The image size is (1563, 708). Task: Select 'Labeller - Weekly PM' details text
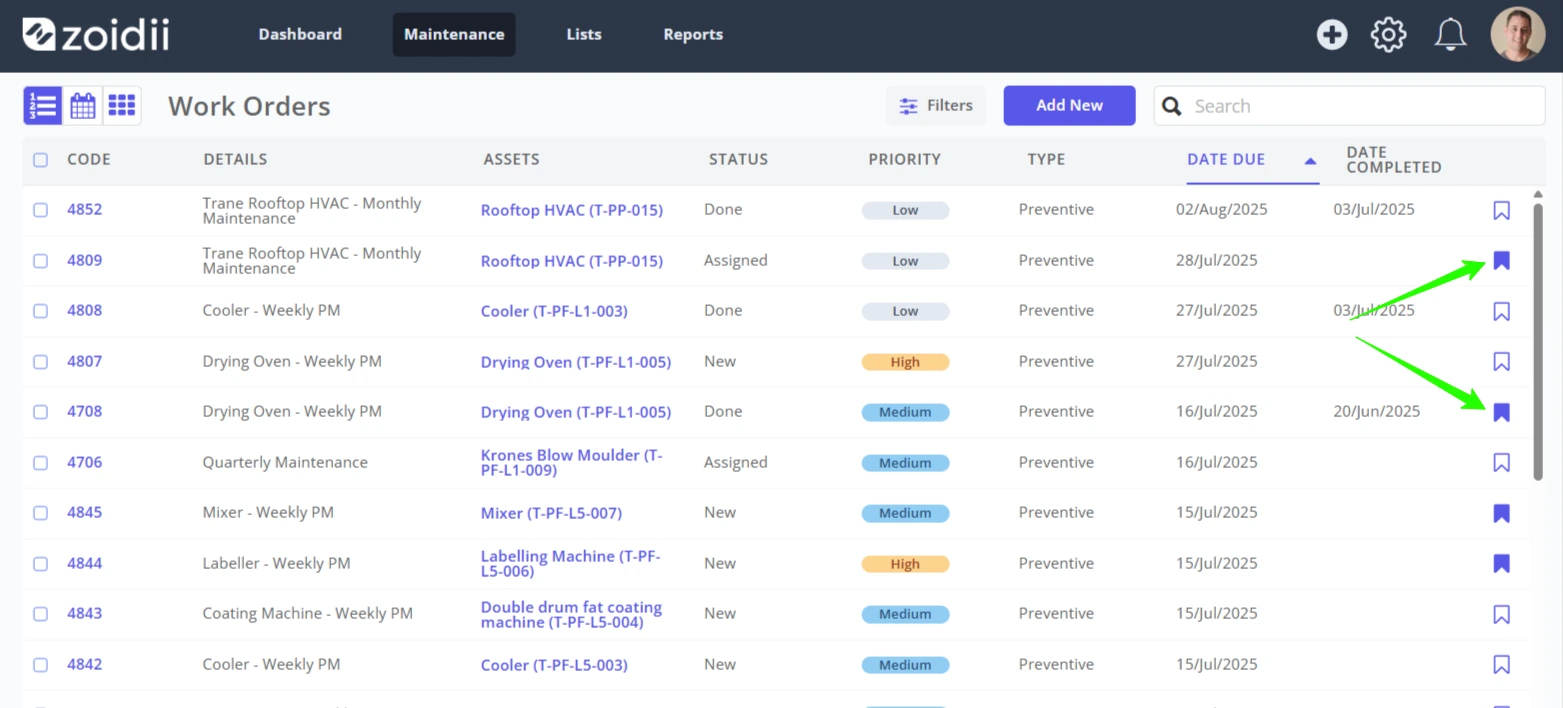pyautogui.click(x=276, y=563)
